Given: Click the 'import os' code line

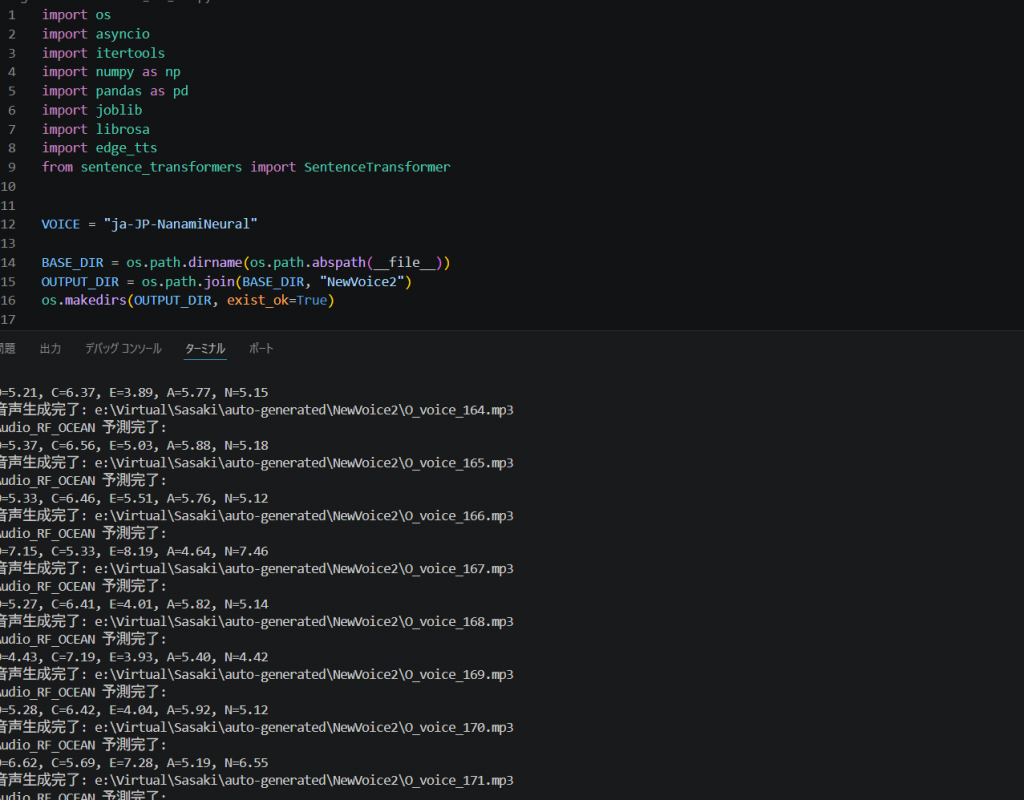Looking at the screenshot, I should pyautogui.click(x=76, y=15).
